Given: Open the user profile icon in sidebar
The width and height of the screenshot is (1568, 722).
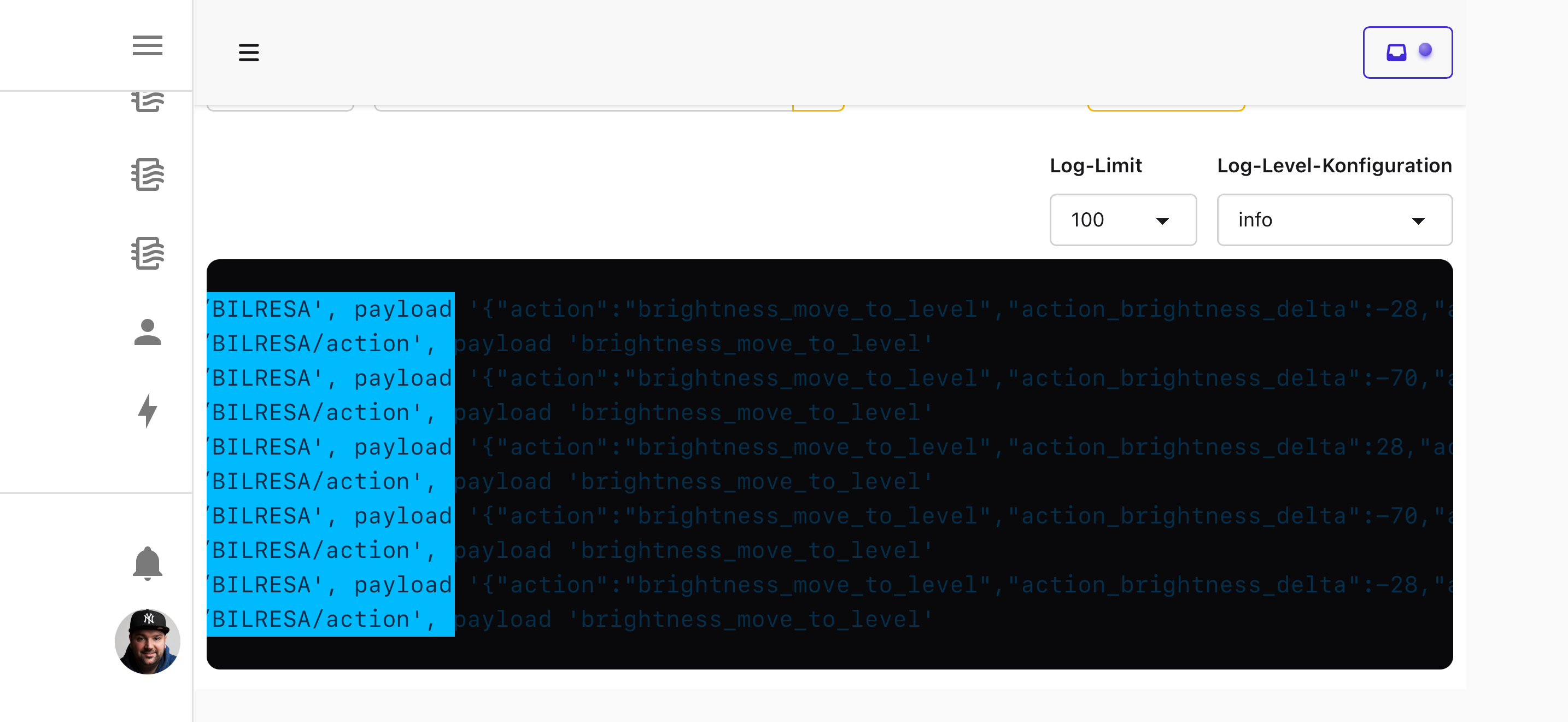Looking at the screenshot, I should [147, 333].
